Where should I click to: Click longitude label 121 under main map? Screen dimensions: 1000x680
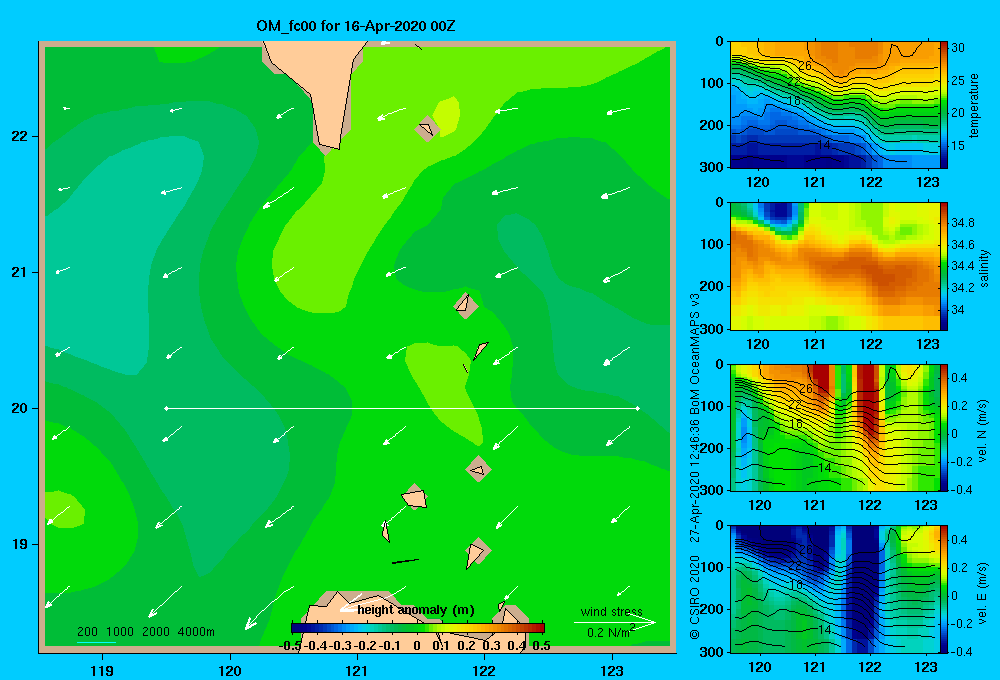click(x=357, y=670)
